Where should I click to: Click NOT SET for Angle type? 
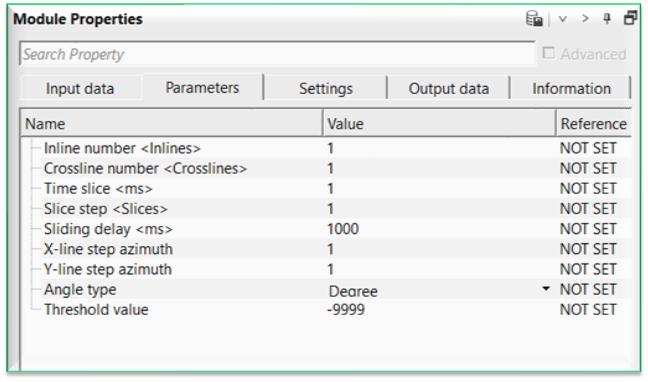[x=588, y=289]
